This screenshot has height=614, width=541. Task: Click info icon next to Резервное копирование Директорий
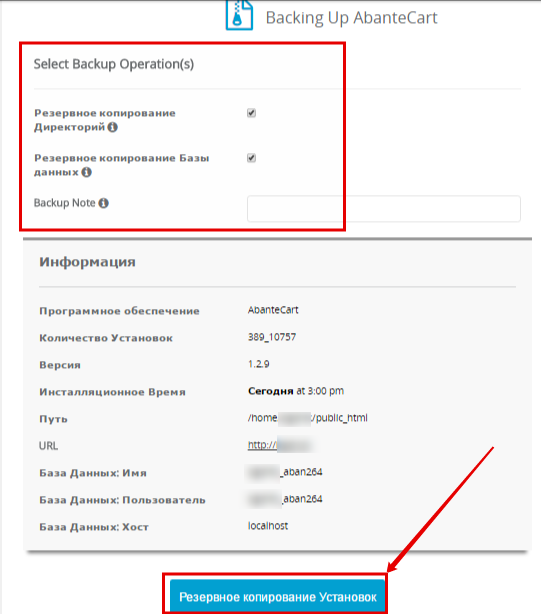[x=112, y=127]
